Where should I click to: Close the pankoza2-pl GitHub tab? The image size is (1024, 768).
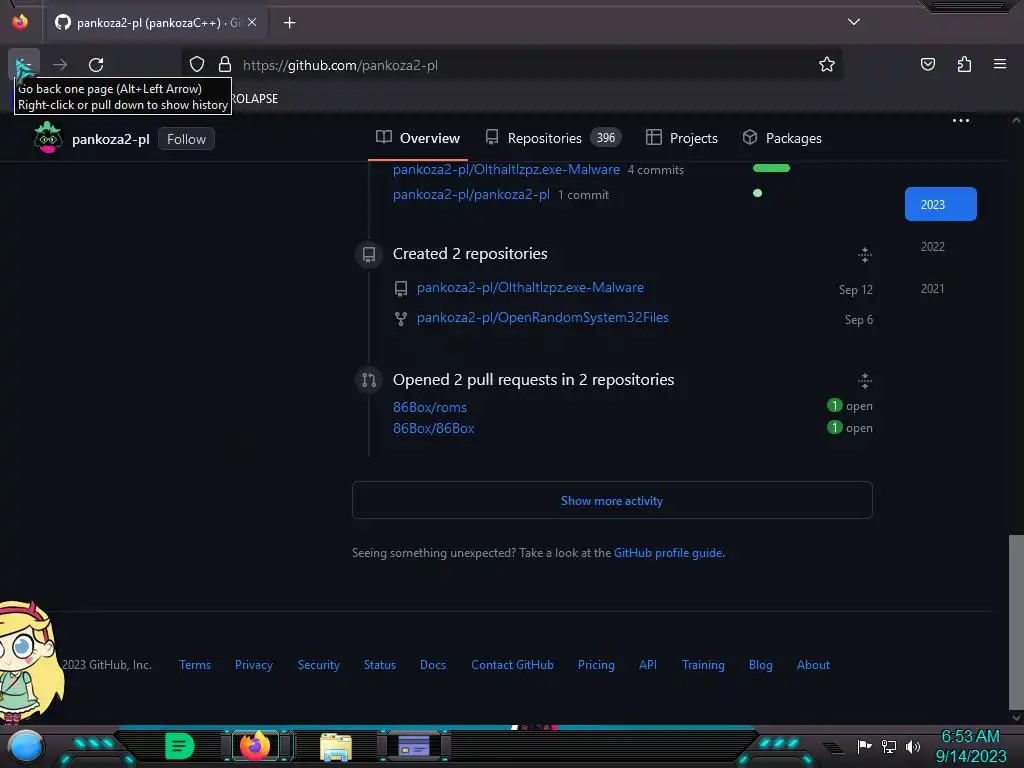[252, 22]
